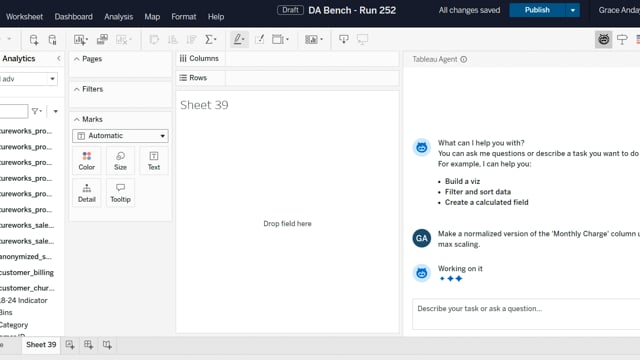Open the data source dropdown showing adv
Viewport: 640px width, 360px height.
click(x=29, y=79)
